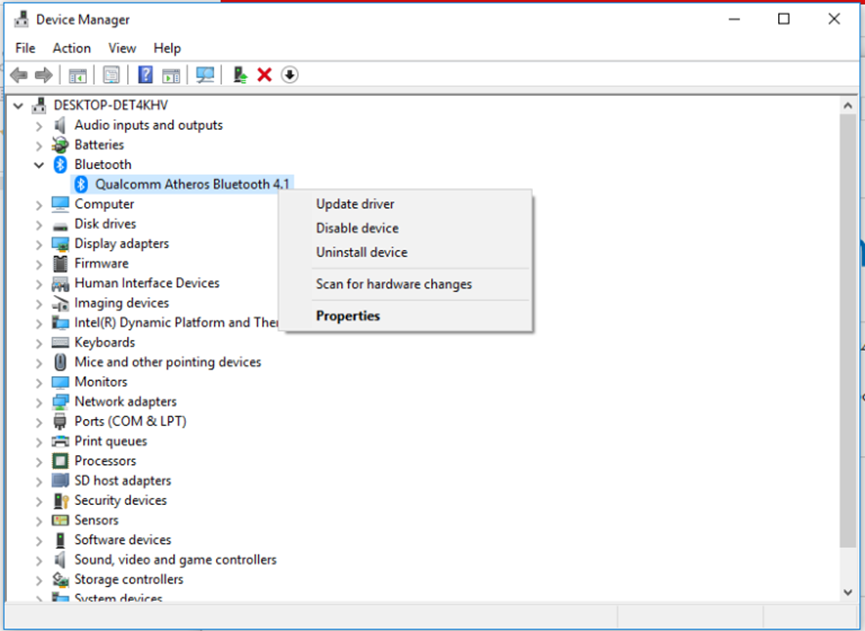
Task: Open the View menu
Action: point(122,49)
